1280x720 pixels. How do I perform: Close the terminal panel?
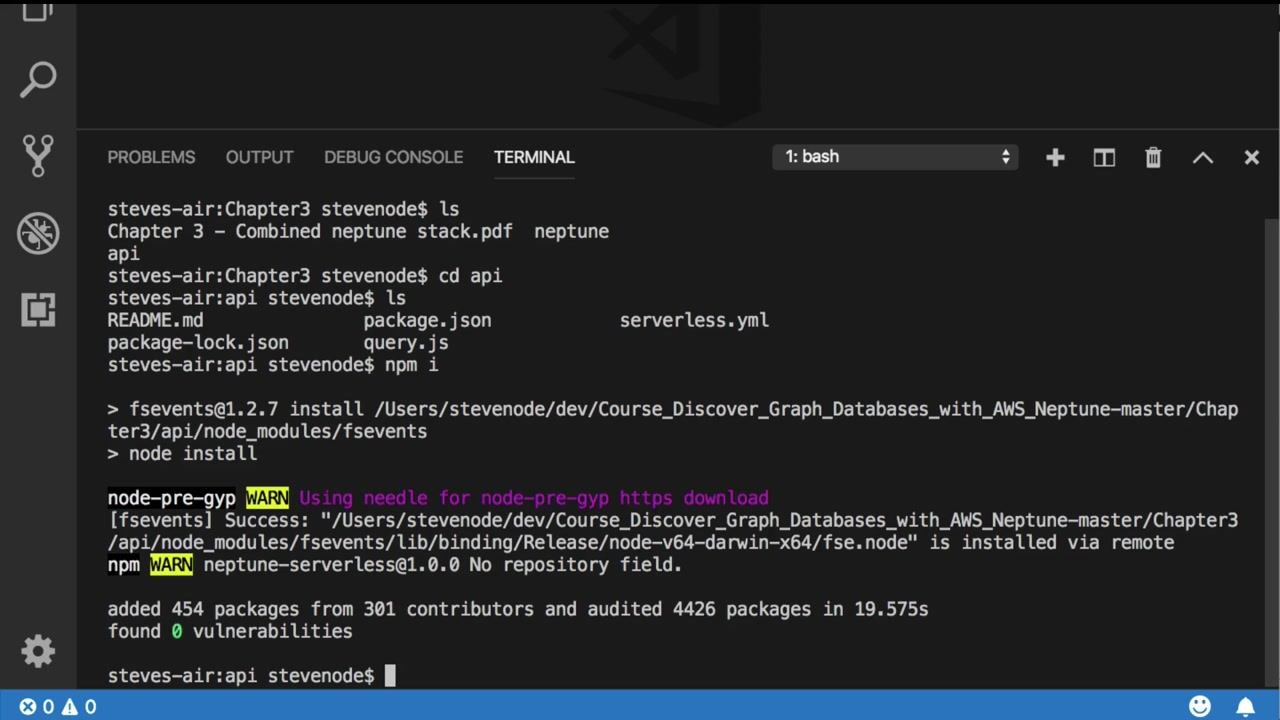tap(1251, 157)
